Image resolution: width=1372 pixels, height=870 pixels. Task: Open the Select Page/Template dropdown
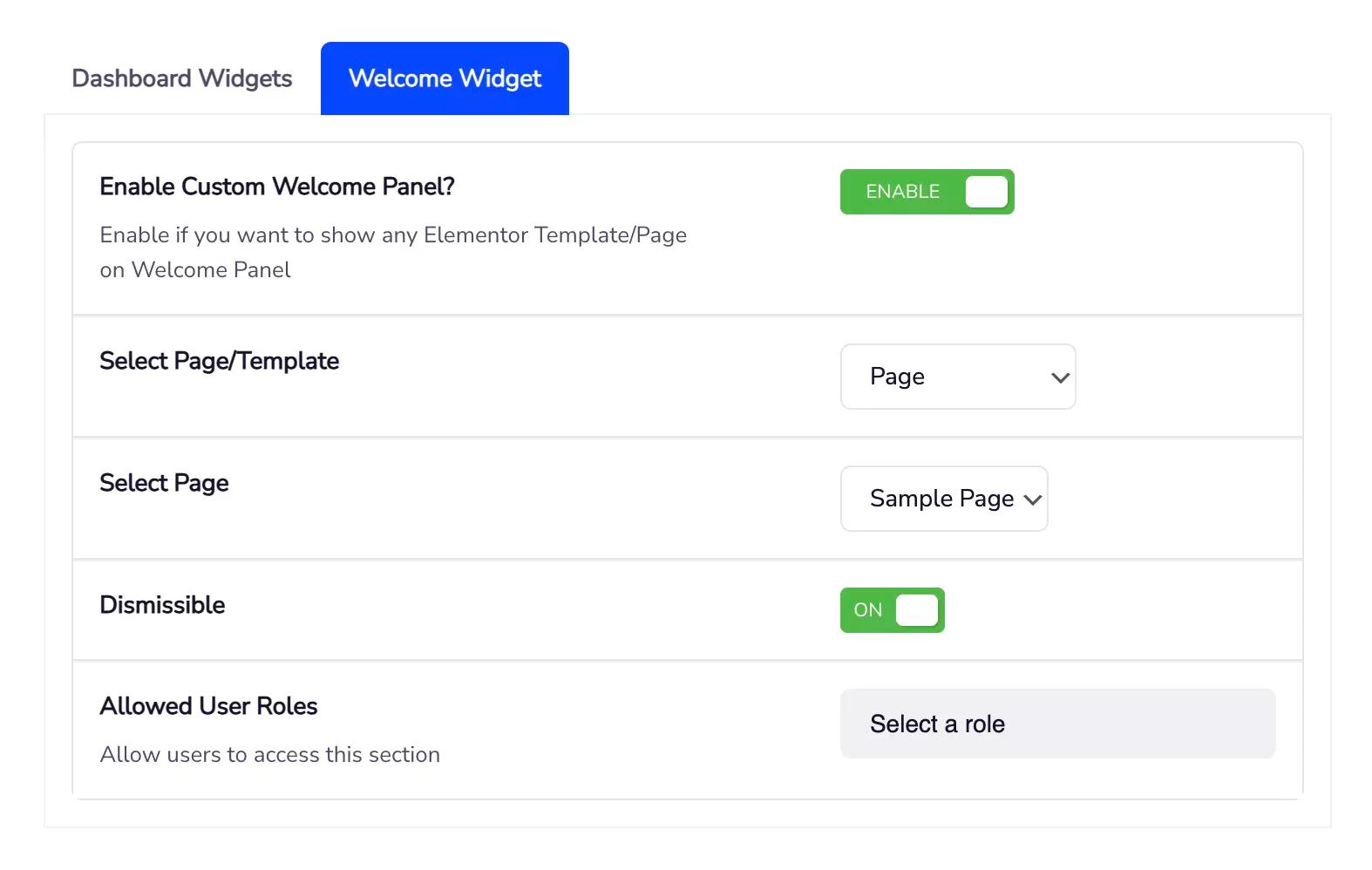point(958,377)
